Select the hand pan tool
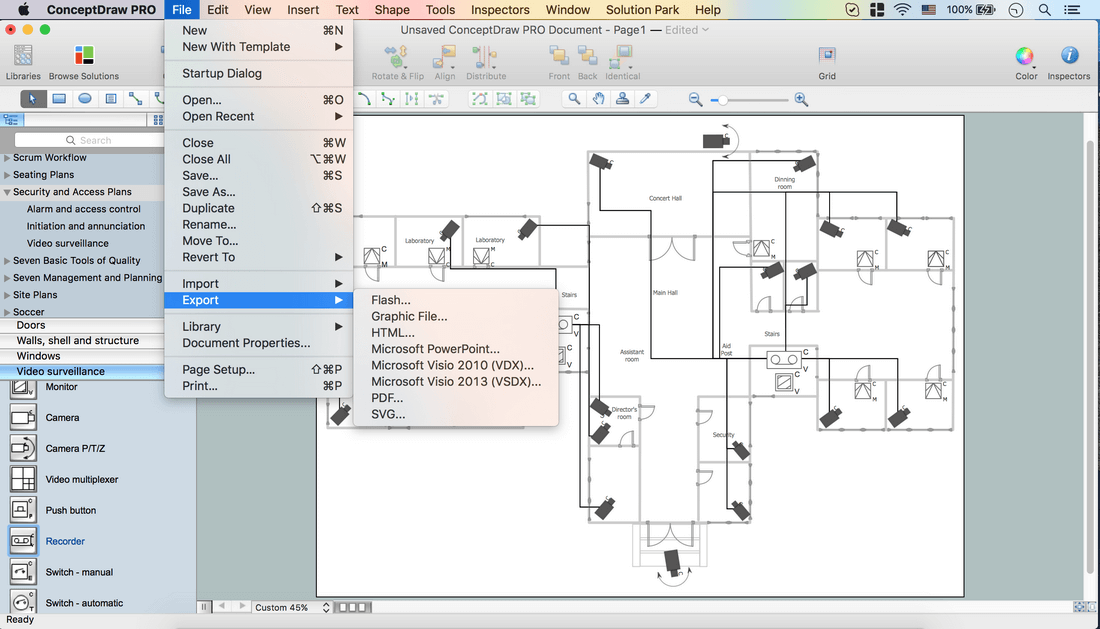This screenshot has height=629, width=1100. [x=598, y=99]
